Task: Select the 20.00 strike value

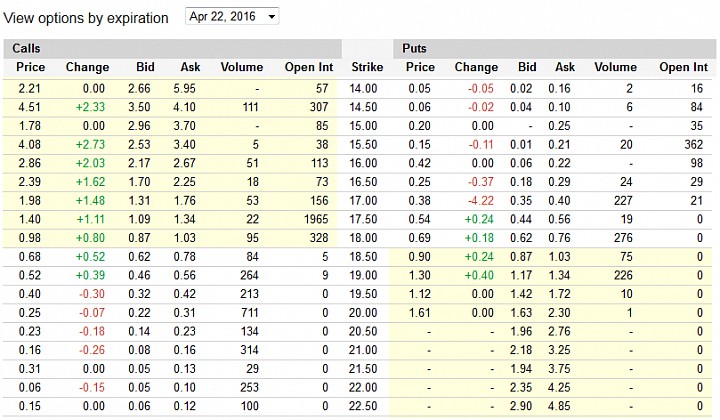Action: [x=363, y=313]
